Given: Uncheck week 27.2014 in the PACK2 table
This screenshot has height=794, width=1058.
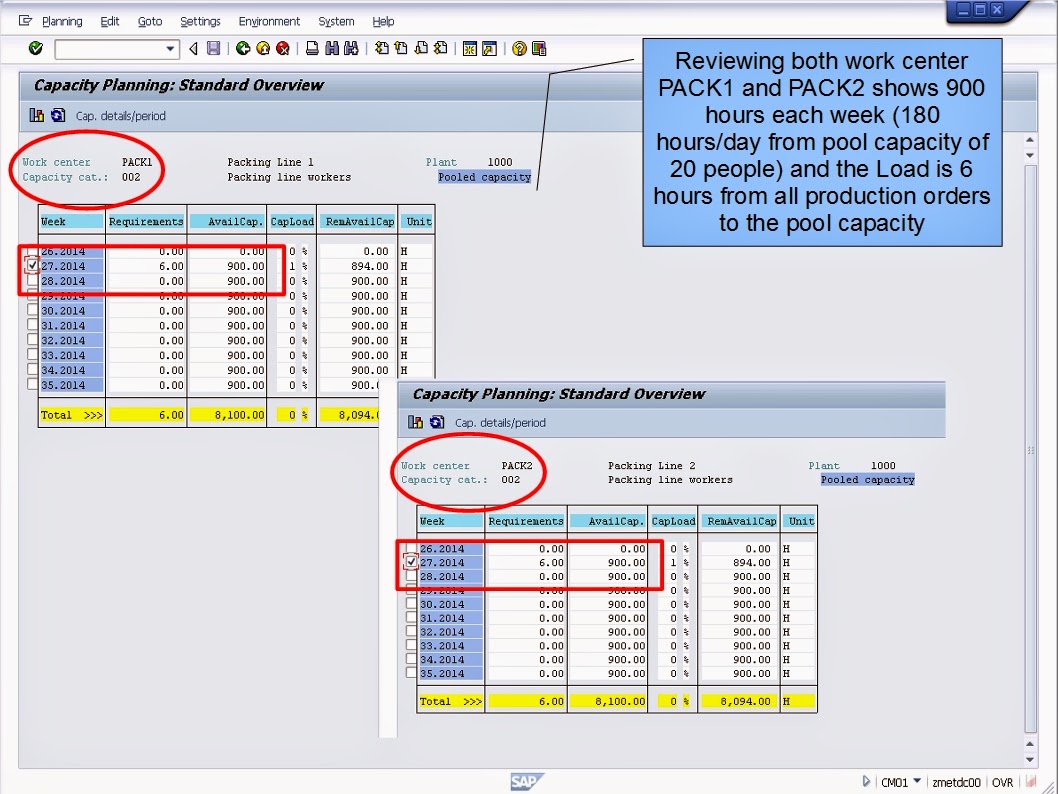Looking at the screenshot, I should tap(409, 561).
